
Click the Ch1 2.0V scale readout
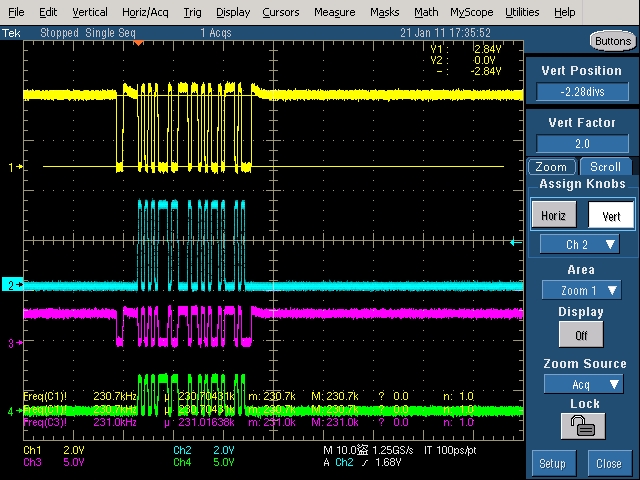pos(54,450)
